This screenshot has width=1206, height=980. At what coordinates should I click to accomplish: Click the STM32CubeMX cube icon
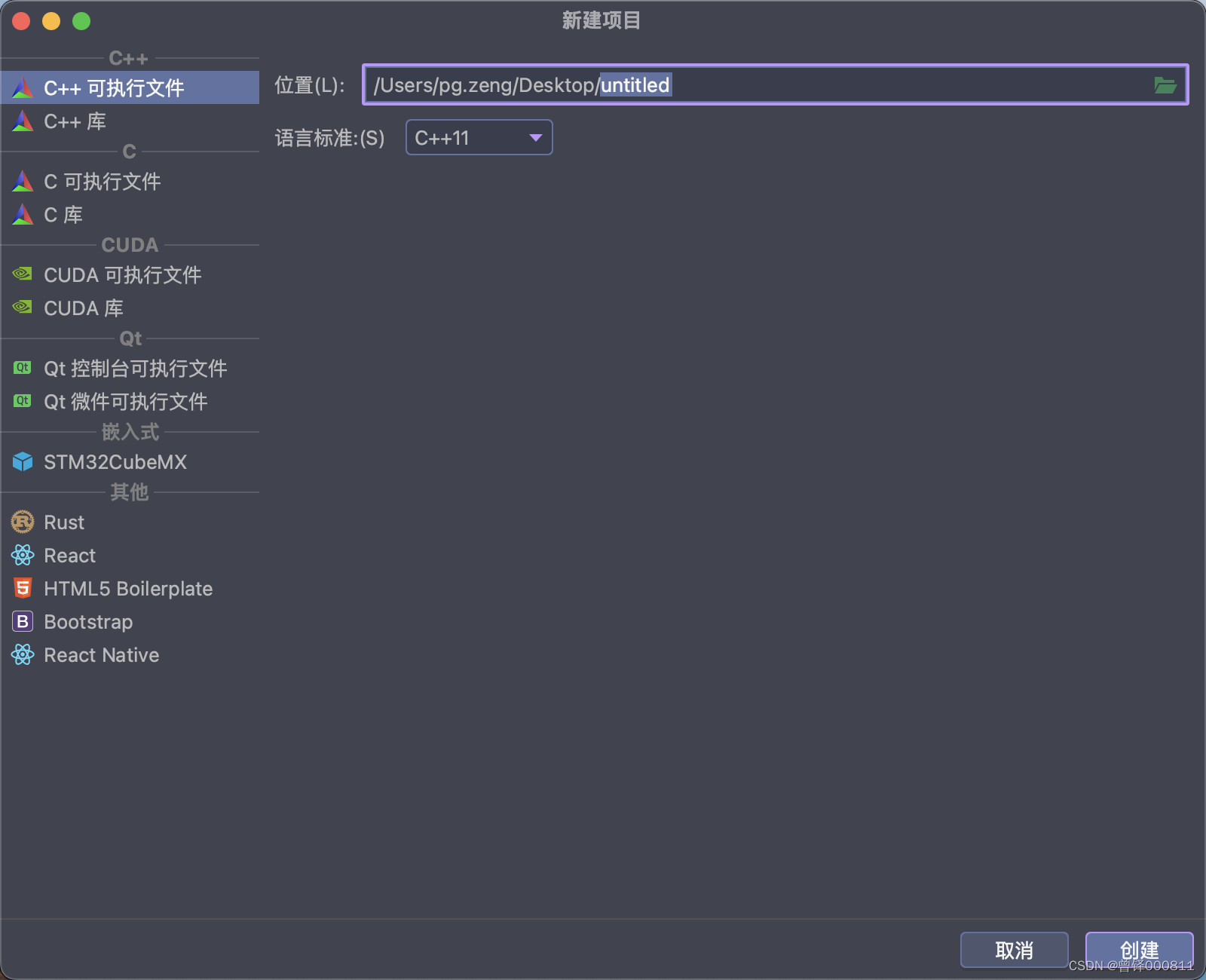[22, 461]
